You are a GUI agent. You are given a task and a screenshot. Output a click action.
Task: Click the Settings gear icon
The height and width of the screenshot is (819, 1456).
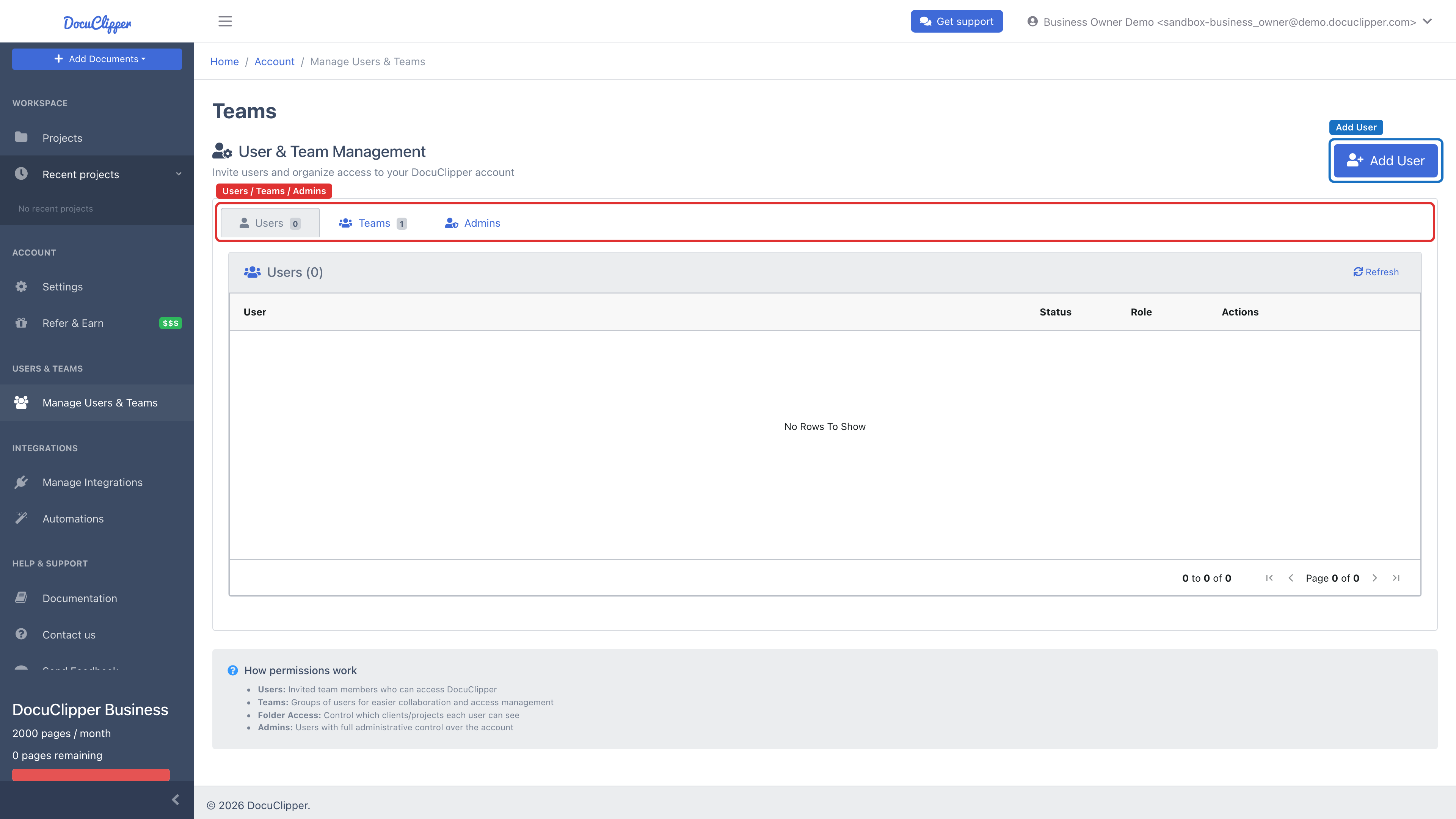pyautogui.click(x=22, y=287)
